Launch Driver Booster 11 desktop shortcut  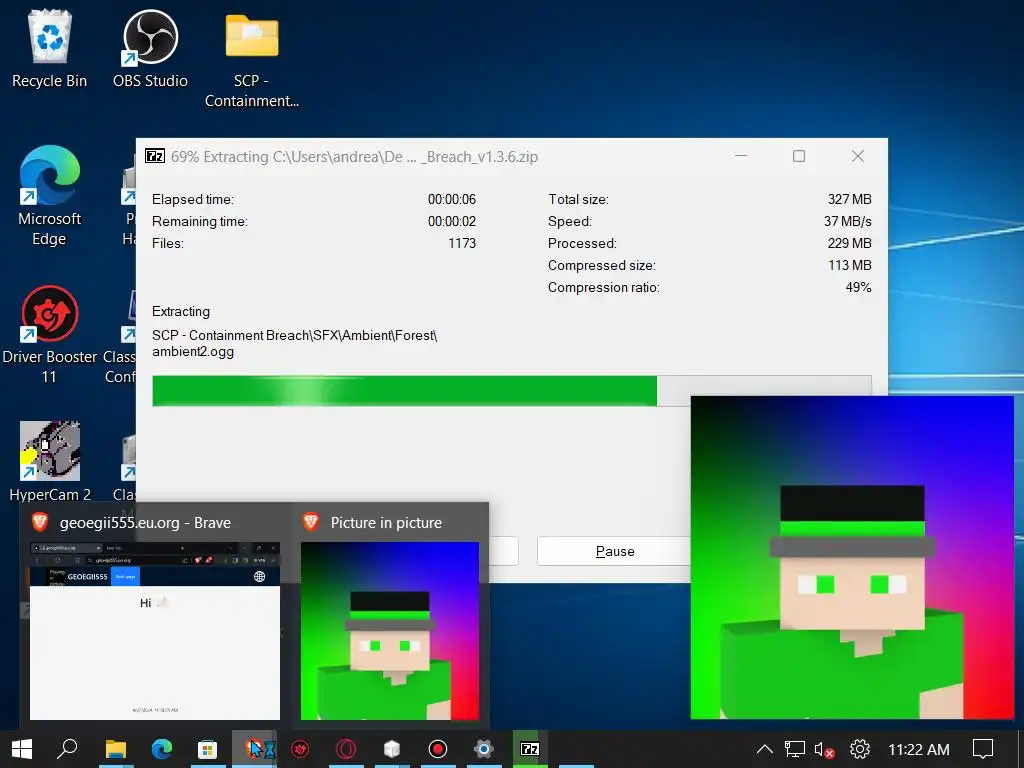click(50, 333)
